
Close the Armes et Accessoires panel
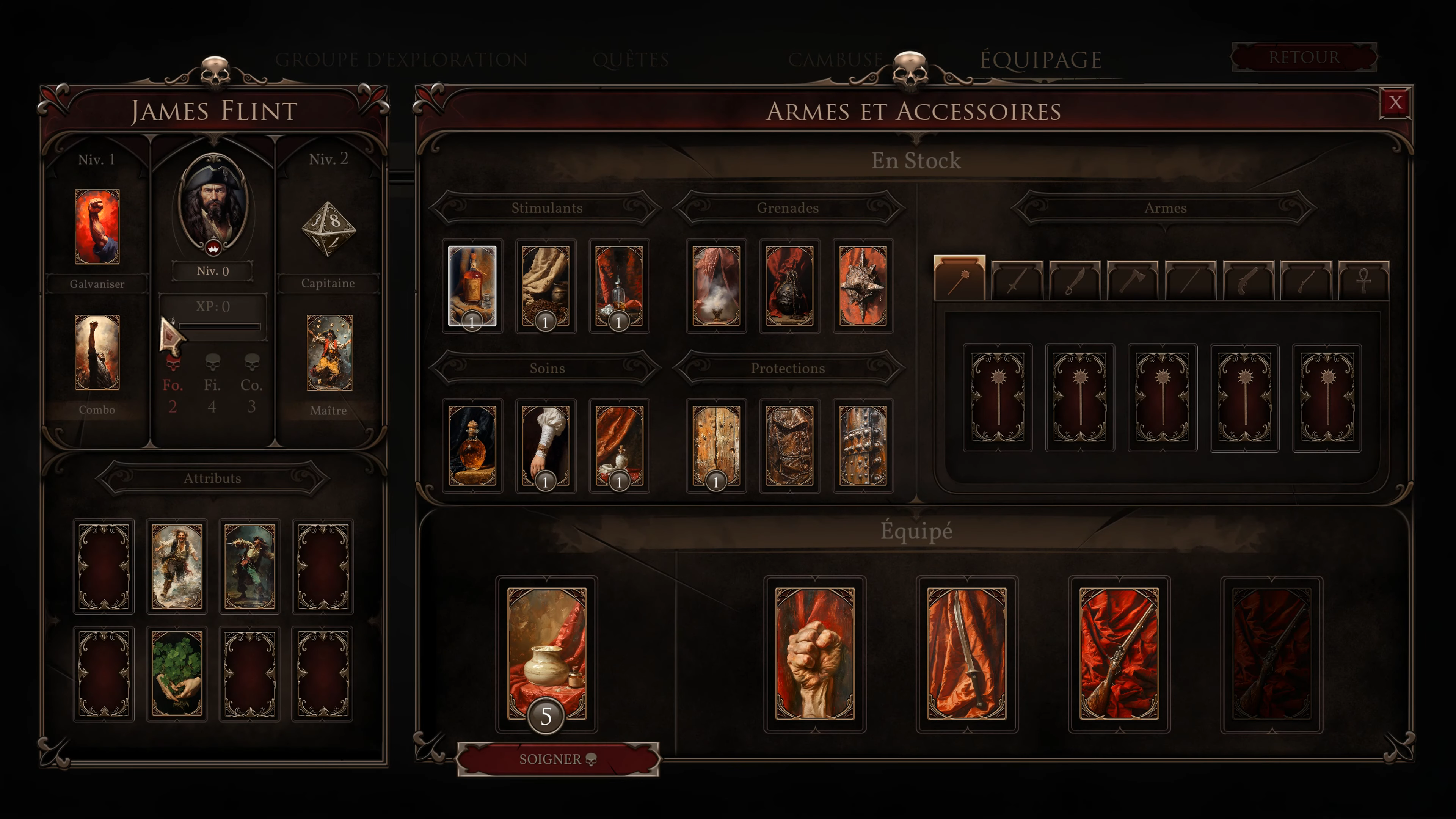click(1395, 102)
